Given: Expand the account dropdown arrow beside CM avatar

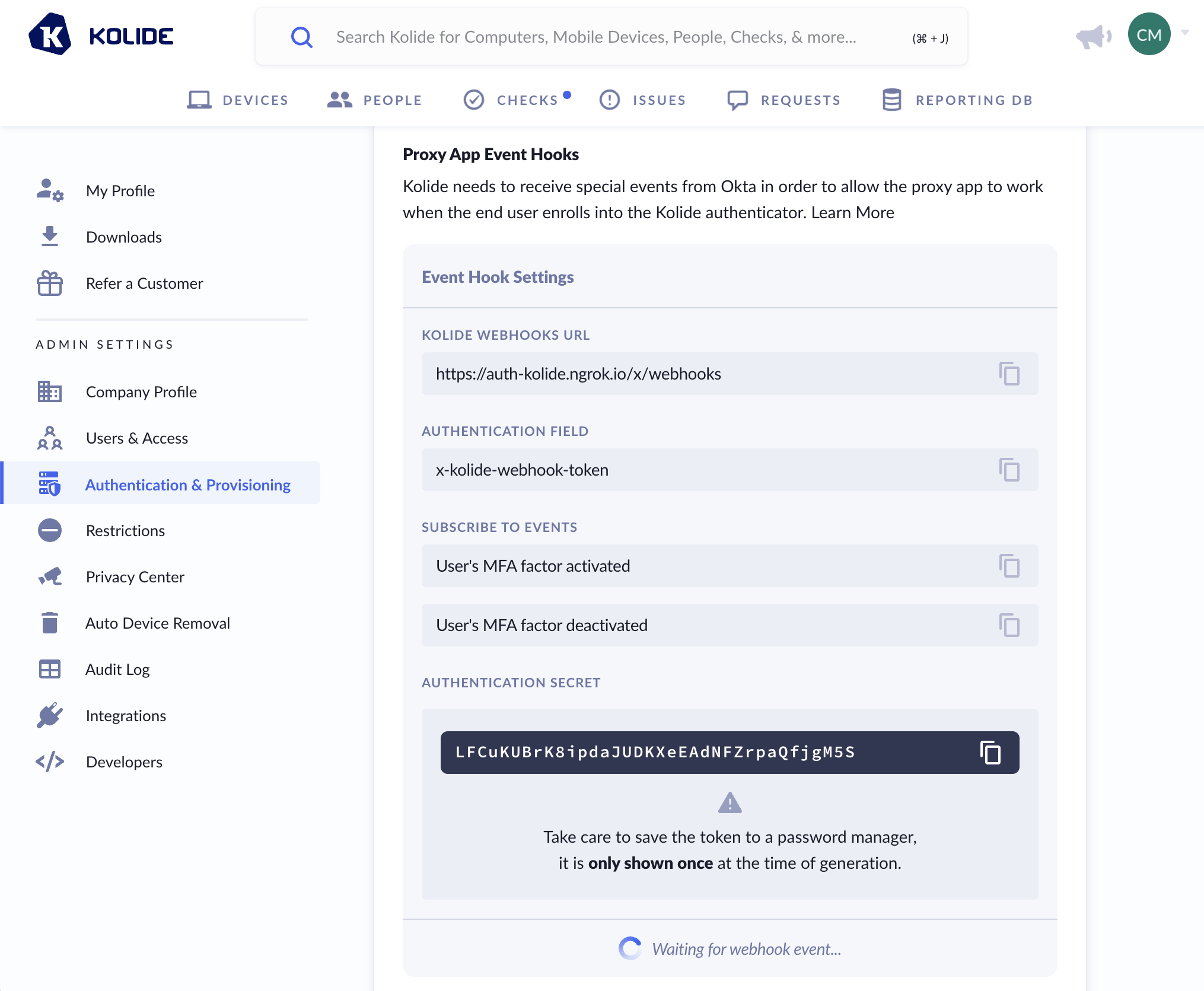Looking at the screenshot, I should pyautogui.click(x=1185, y=33).
